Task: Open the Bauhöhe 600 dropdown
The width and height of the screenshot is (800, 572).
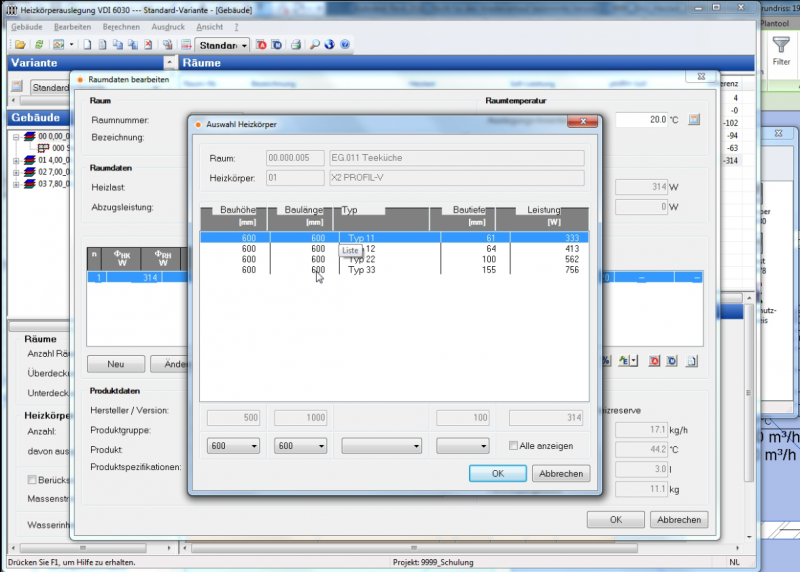Action: pyautogui.click(x=233, y=446)
